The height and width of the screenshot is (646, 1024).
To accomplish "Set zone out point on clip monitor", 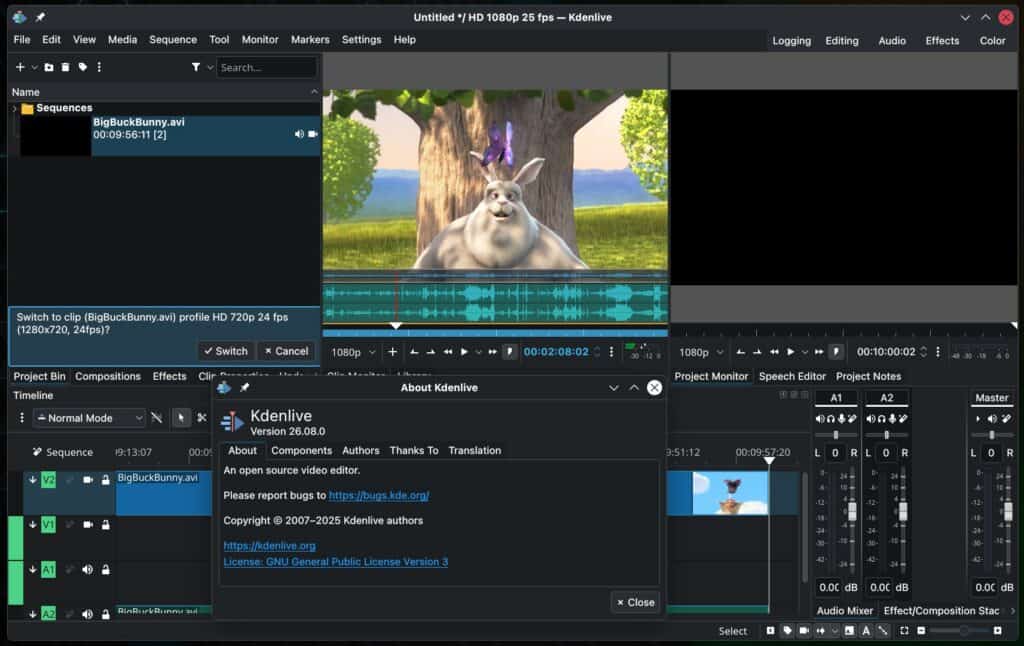I will [431, 352].
